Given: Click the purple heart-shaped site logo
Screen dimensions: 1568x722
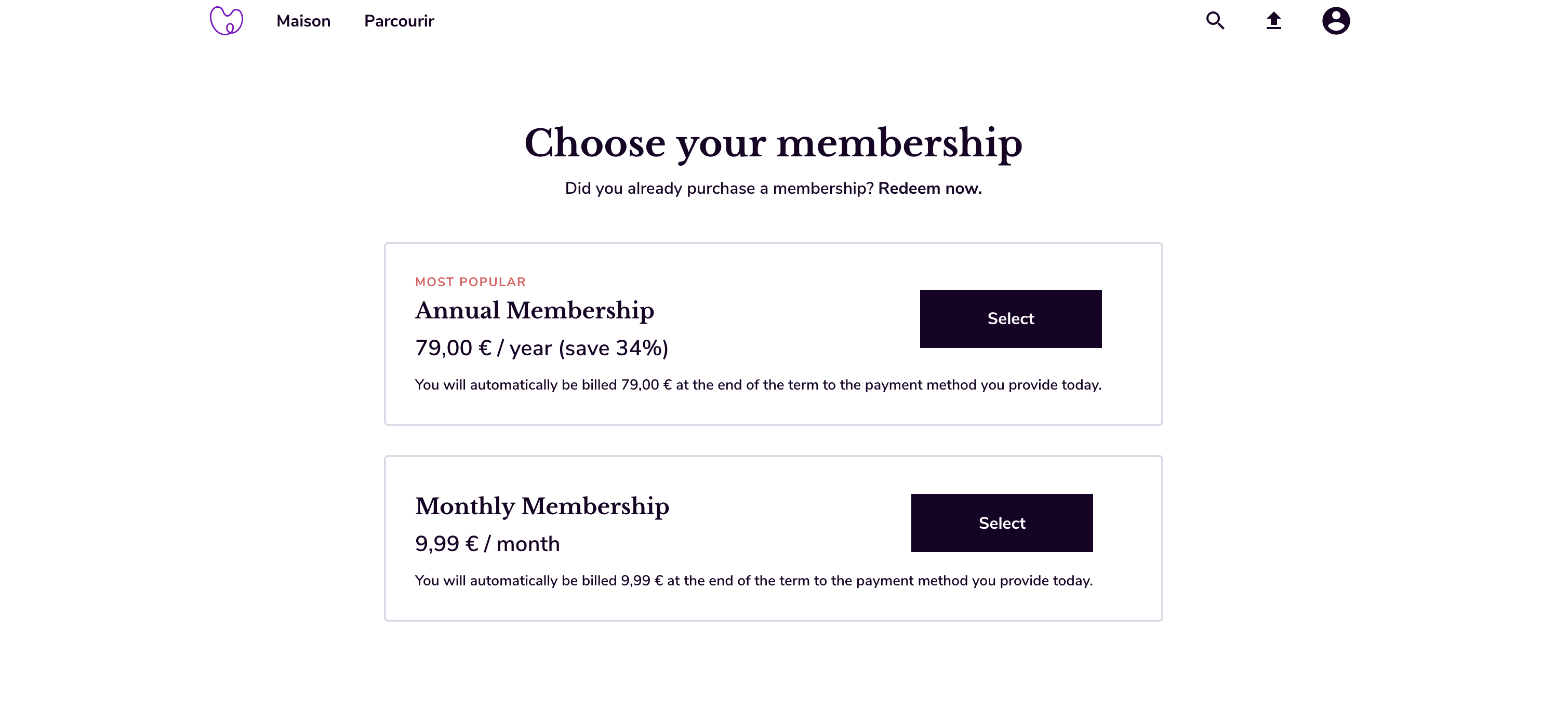Looking at the screenshot, I should [x=226, y=21].
